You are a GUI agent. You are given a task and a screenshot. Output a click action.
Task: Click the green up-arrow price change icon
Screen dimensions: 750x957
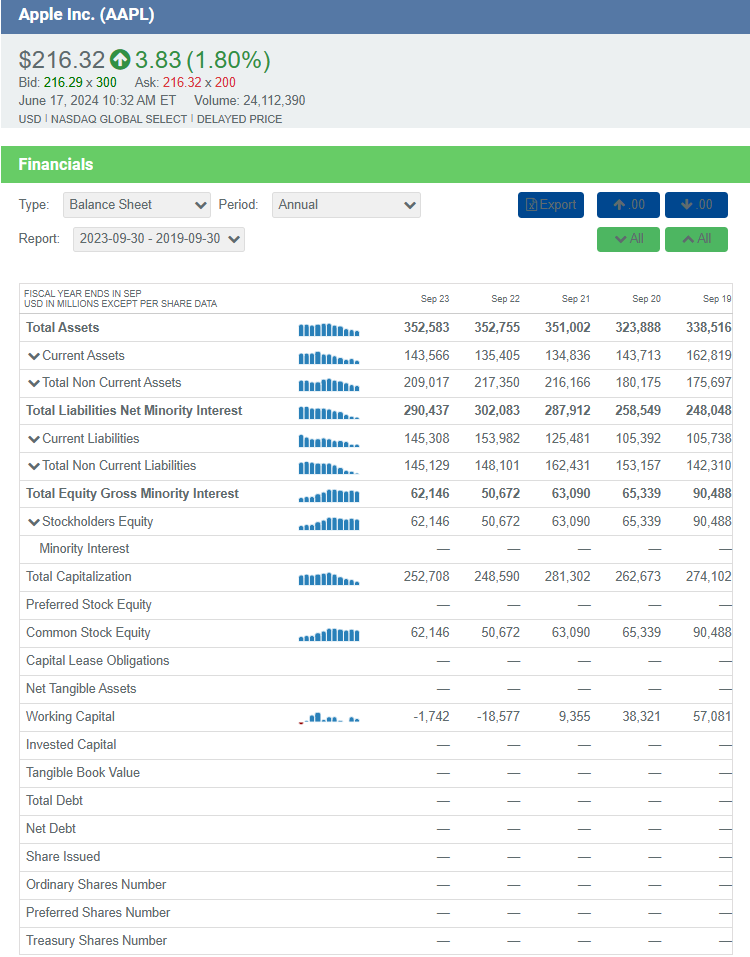pos(120,59)
